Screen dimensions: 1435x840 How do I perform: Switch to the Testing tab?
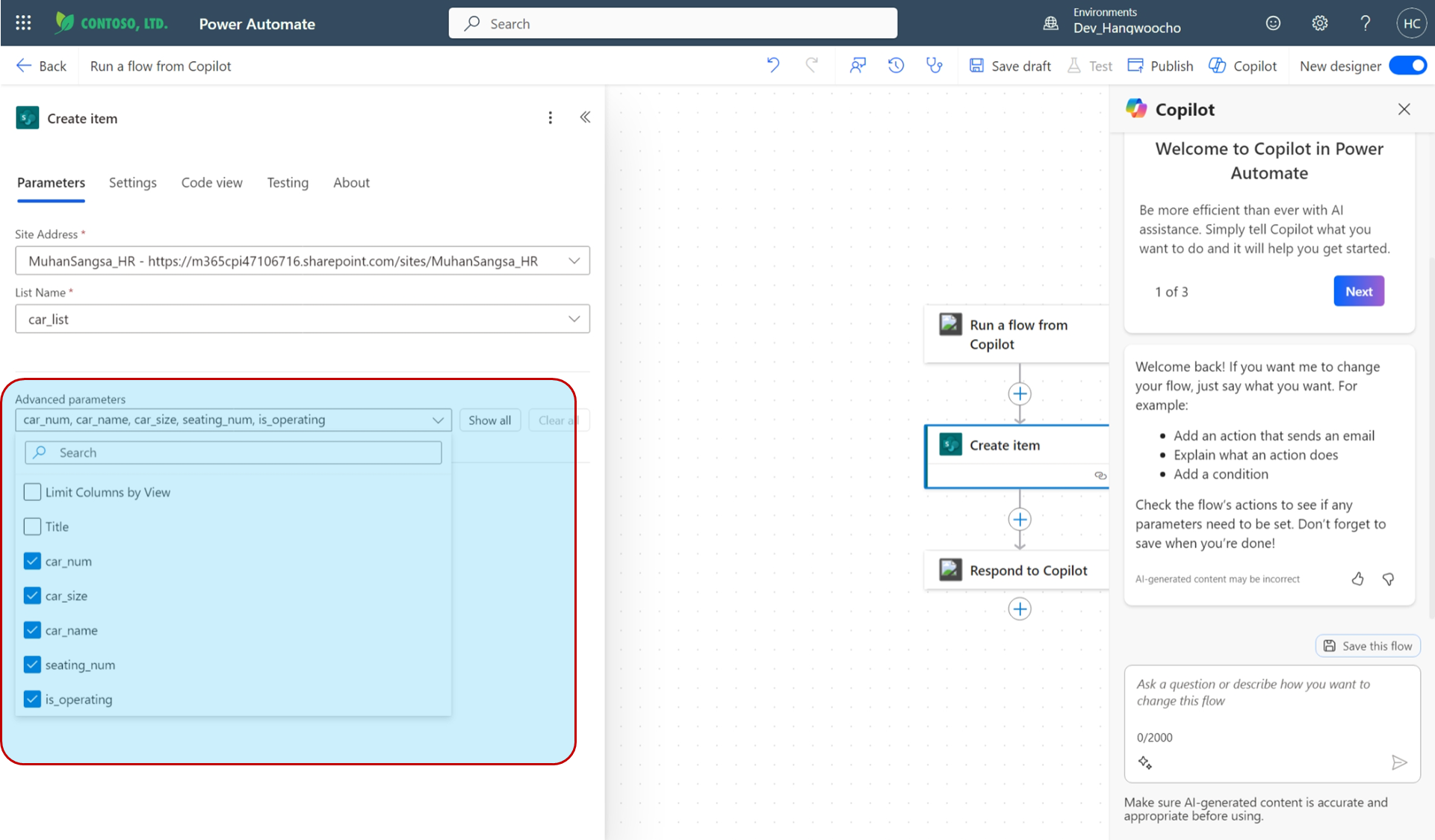[x=288, y=182]
